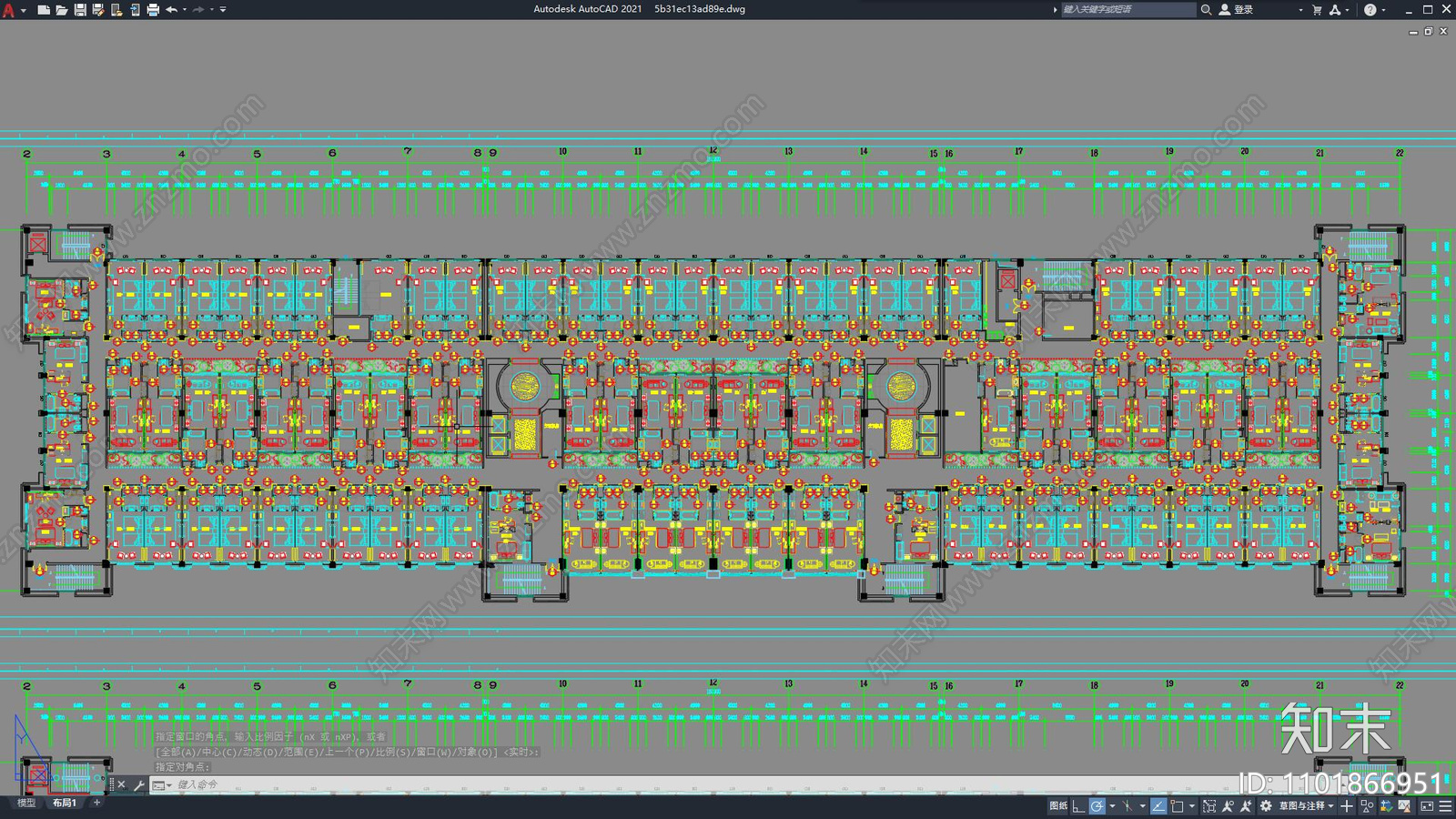Toggle Polar Tracking in status bar
The height and width of the screenshot is (819, 1456).
[1097, 806]
